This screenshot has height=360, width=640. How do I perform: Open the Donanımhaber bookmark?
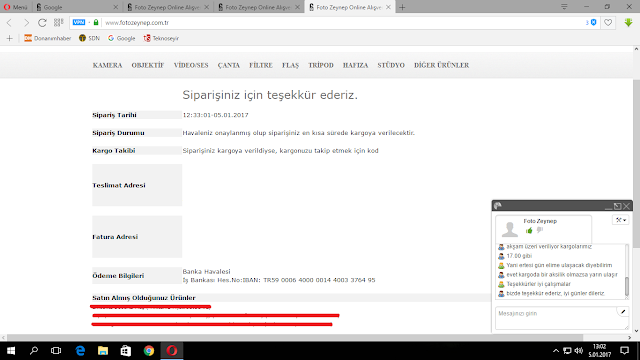47,38
